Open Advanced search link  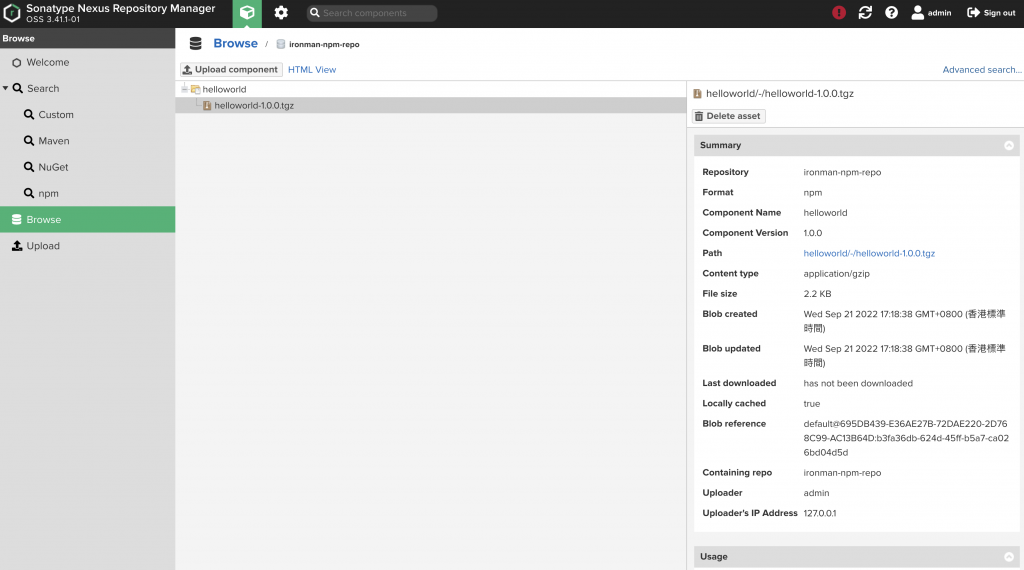(981, 69)
